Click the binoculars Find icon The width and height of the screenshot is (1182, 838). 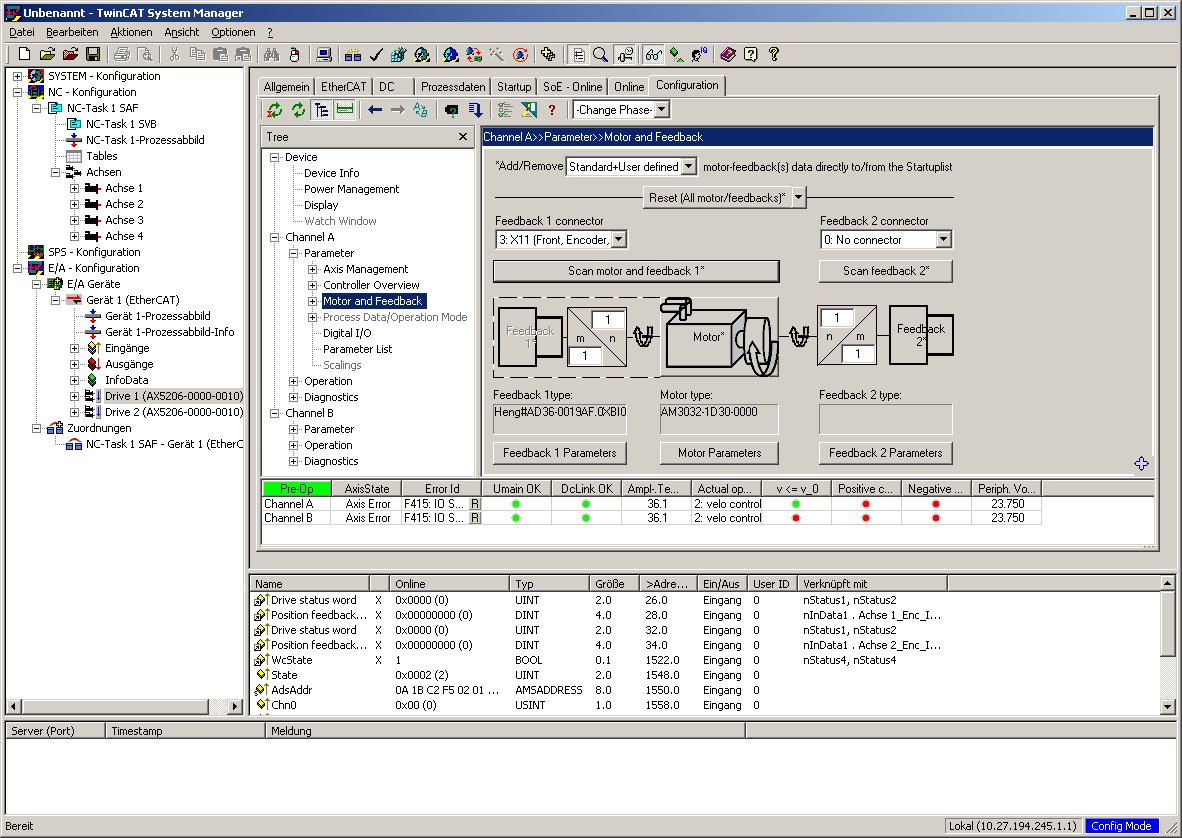271,54
